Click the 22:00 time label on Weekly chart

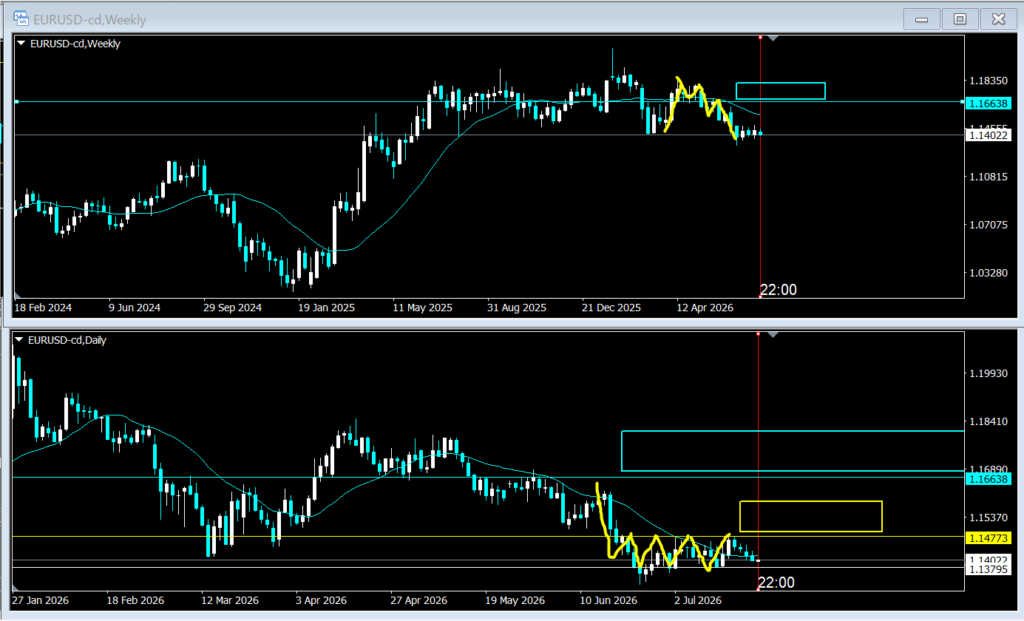778,290
